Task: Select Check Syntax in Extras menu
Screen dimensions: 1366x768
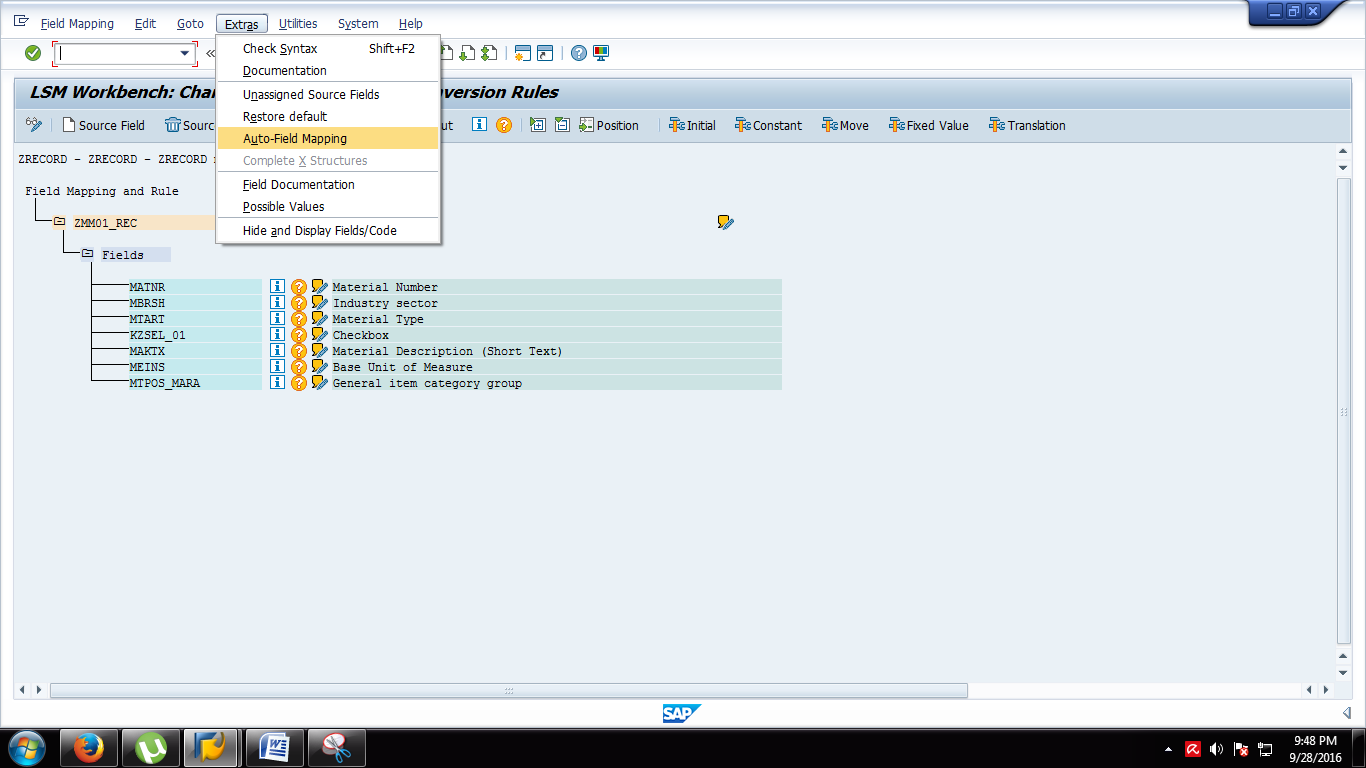Action: point(328,49)
